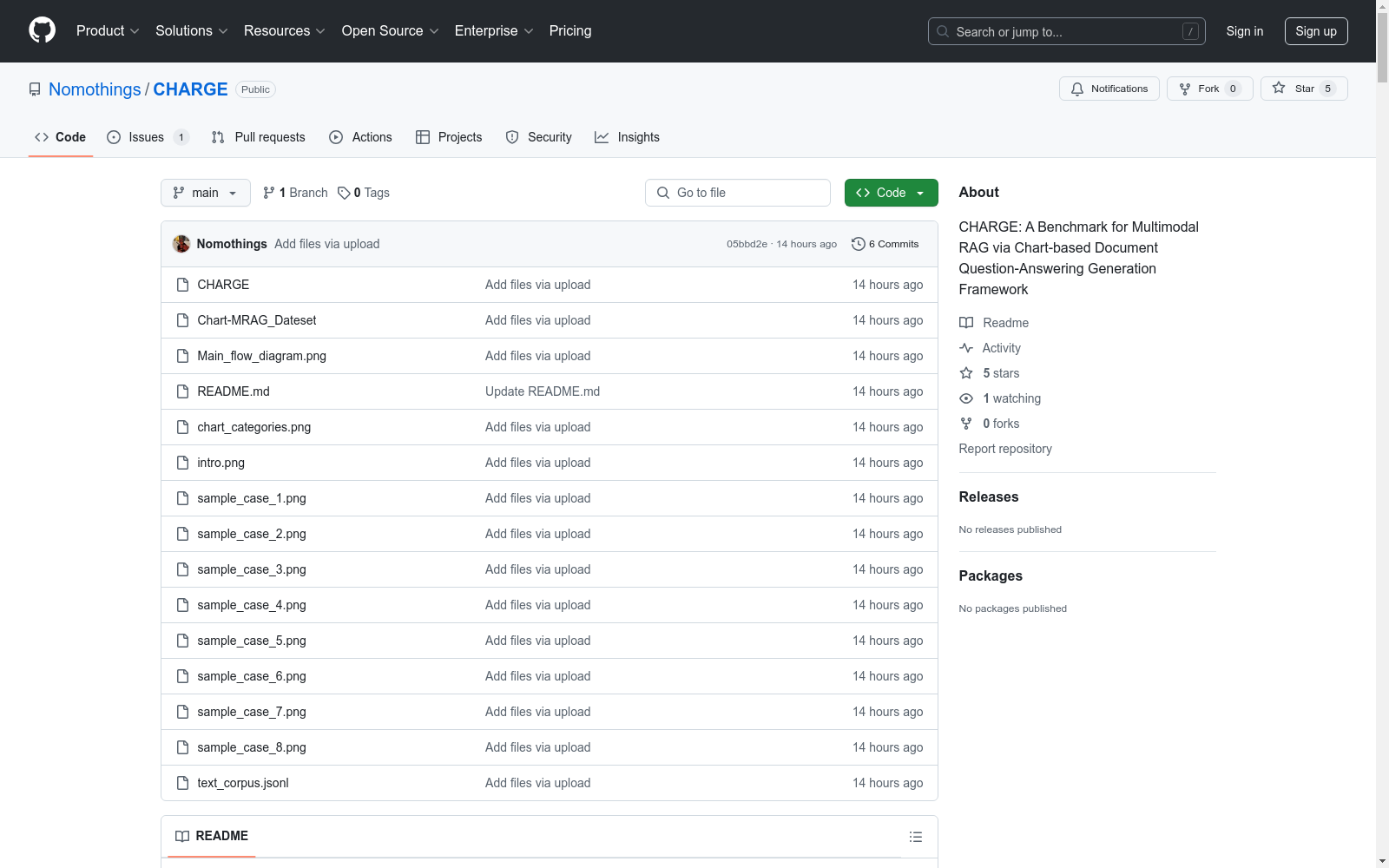Expand the Product menu
The height and width of the screenshot is (868, 1389).
coord(108,30)
